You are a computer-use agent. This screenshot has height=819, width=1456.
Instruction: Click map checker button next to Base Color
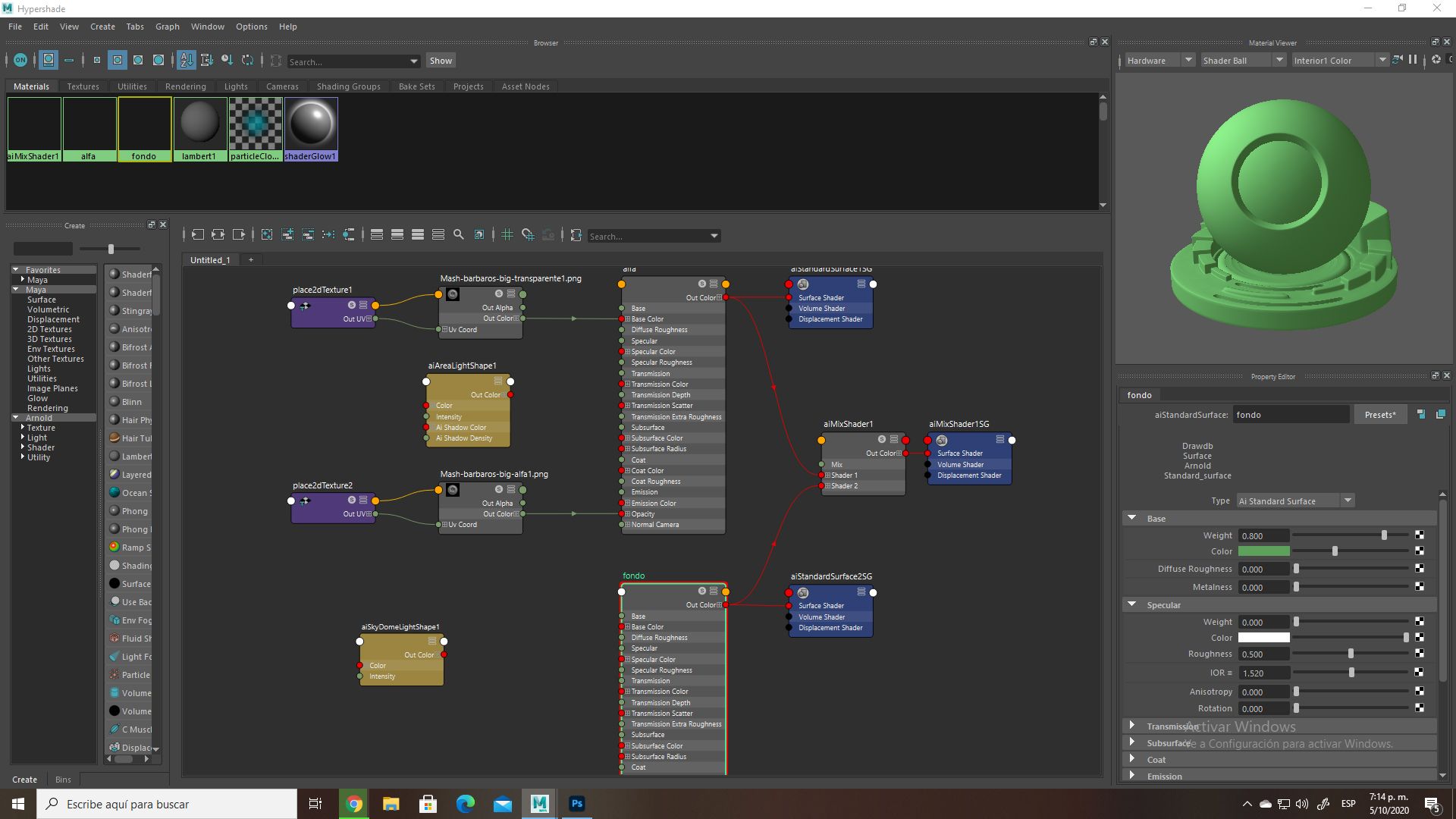coord(1420,551)
